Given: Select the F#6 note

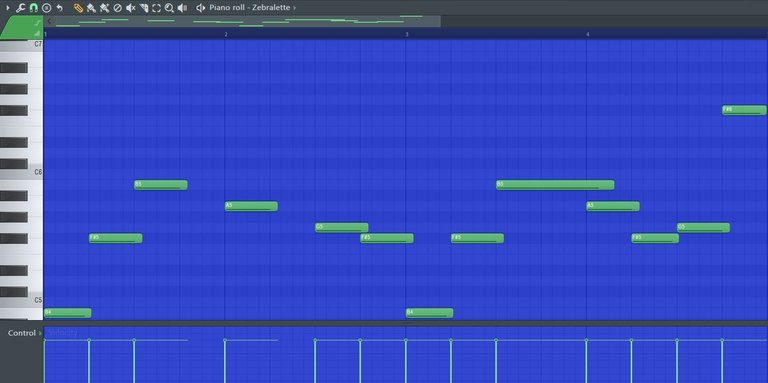Looking at the screenshot, I should [744, 110].
